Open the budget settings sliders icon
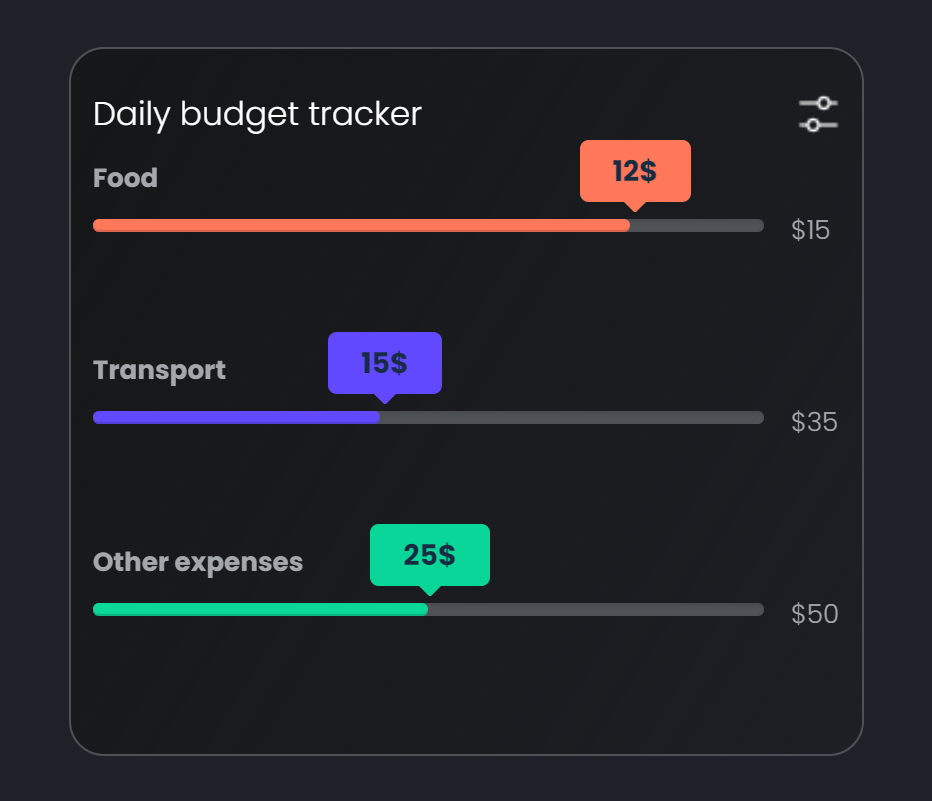This screenshot has width=932, height=801. pyautogui.click(x=818, y=114)
